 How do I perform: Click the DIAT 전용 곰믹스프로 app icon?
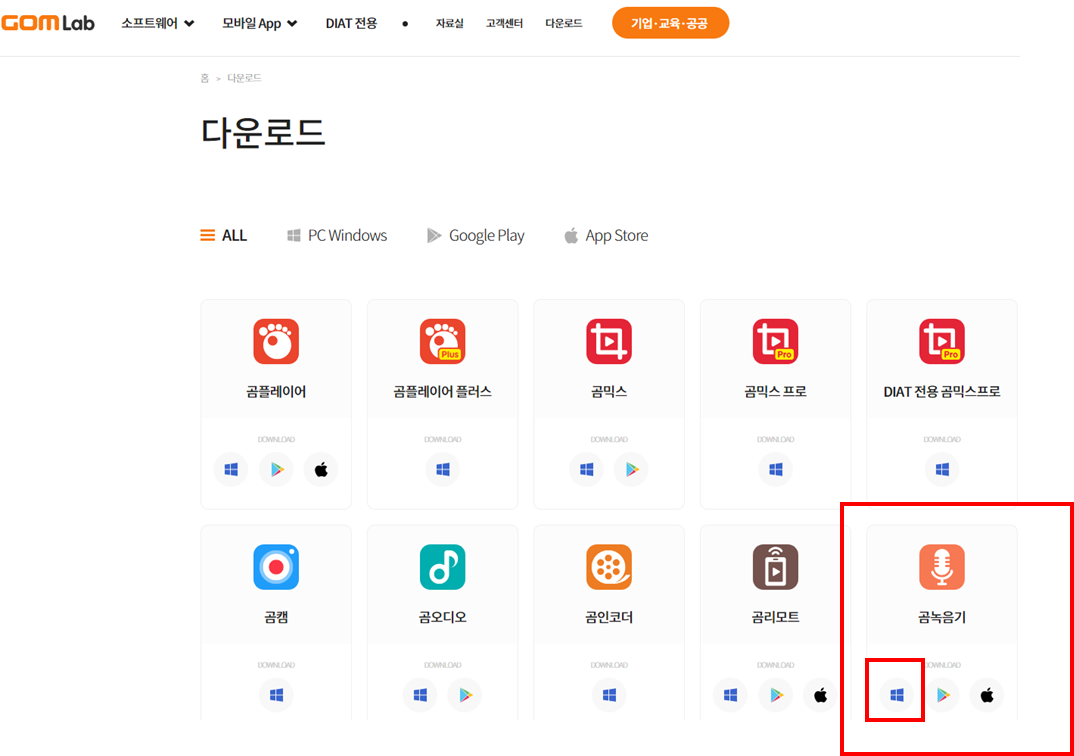coord(942,341)
